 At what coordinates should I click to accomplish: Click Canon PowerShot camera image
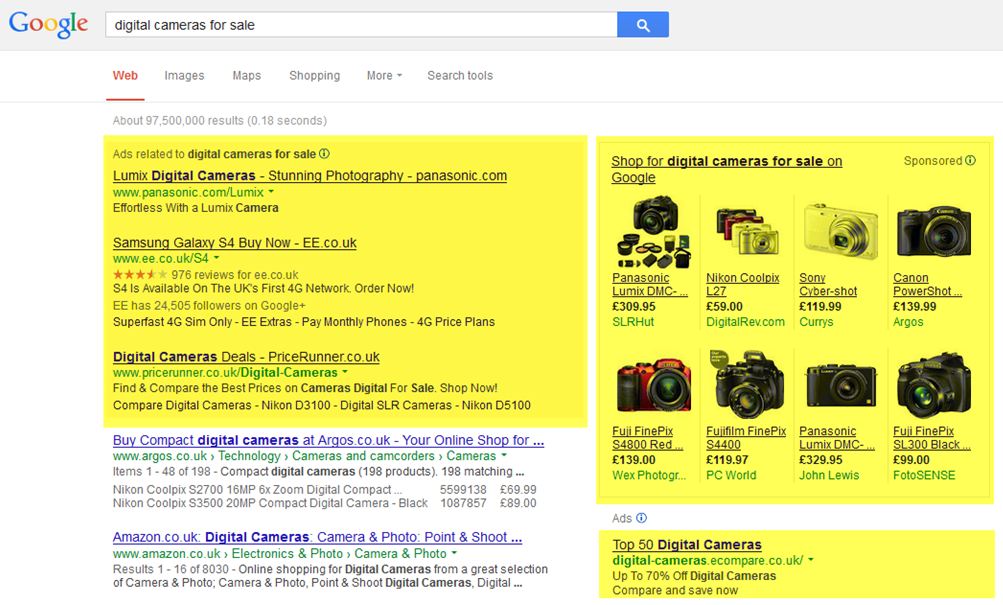pos(934,232)
